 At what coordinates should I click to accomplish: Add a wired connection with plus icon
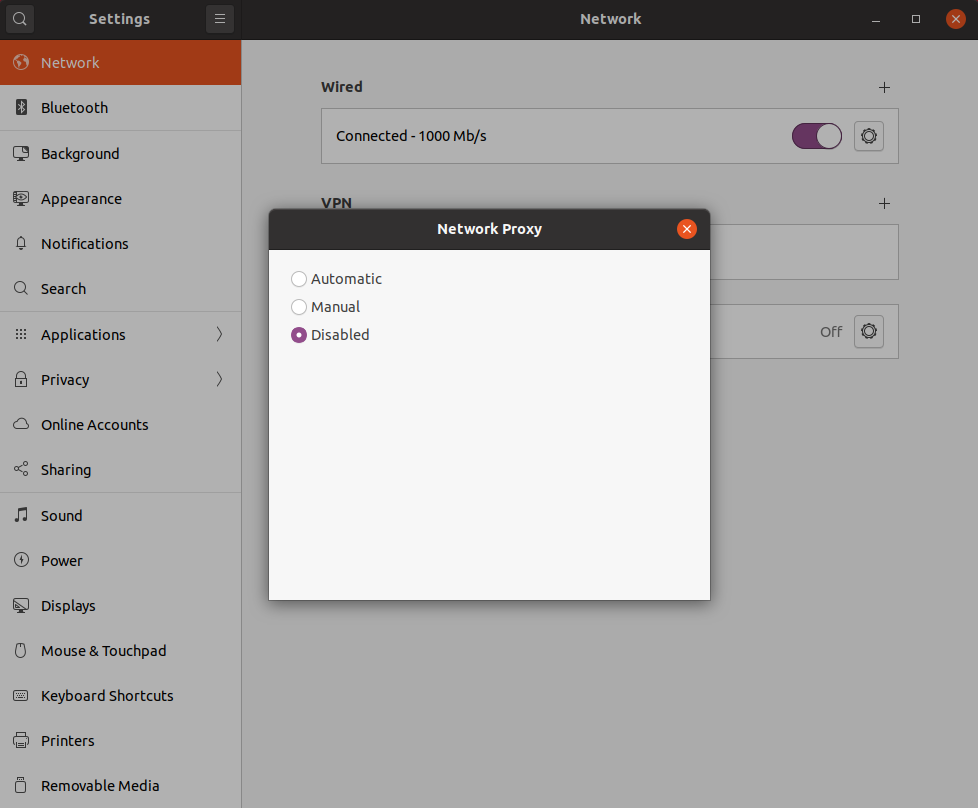(x=884, y=88)
